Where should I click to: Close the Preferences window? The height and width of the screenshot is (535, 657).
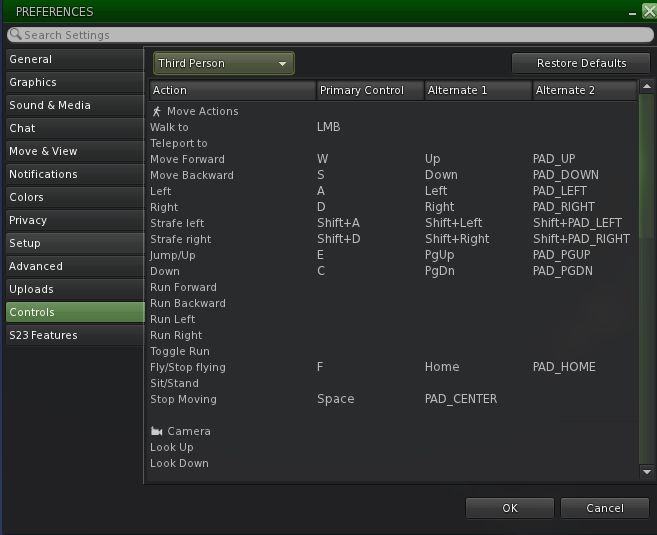tap(648, 12)
